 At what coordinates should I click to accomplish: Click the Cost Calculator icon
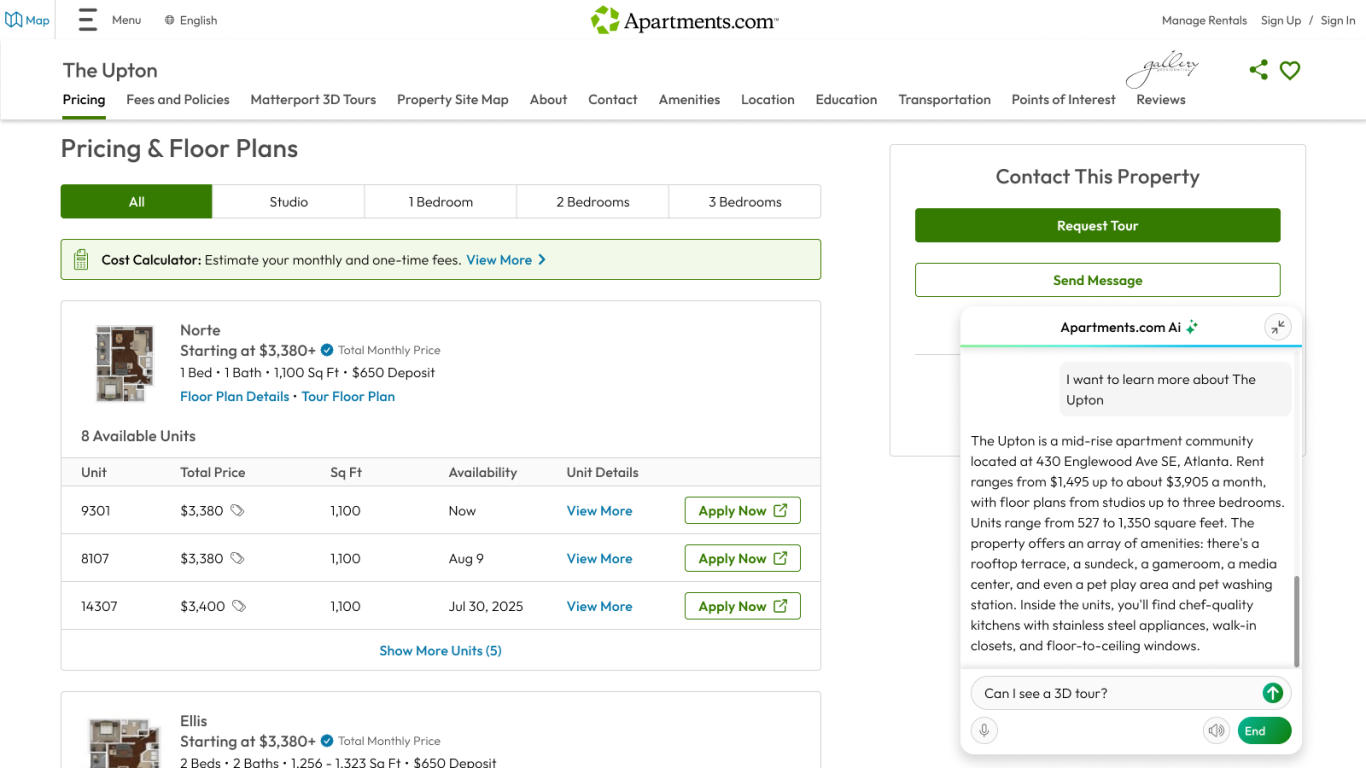point(81,260)
